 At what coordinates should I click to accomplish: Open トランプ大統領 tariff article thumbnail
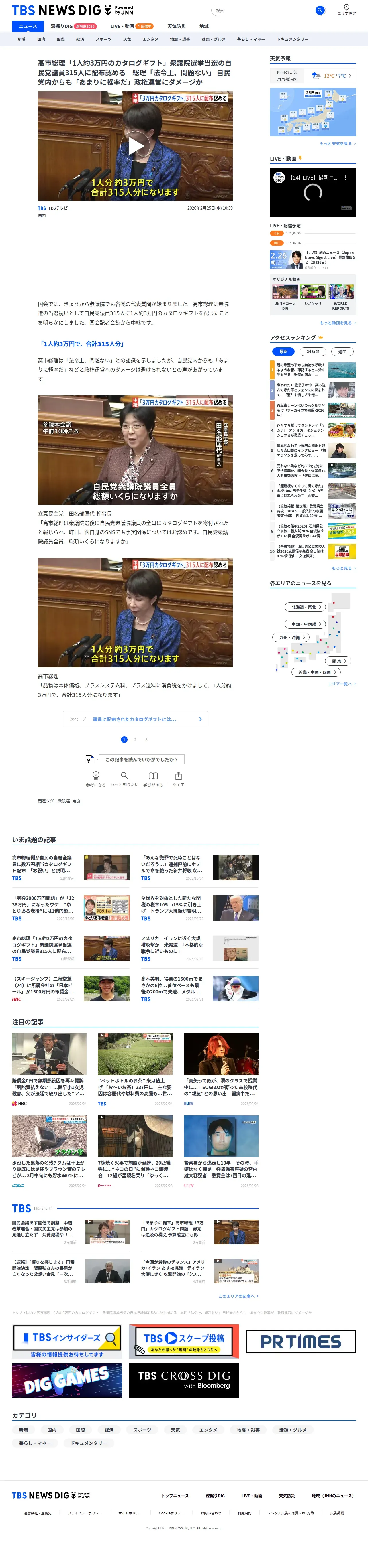[x=235, y=908]
